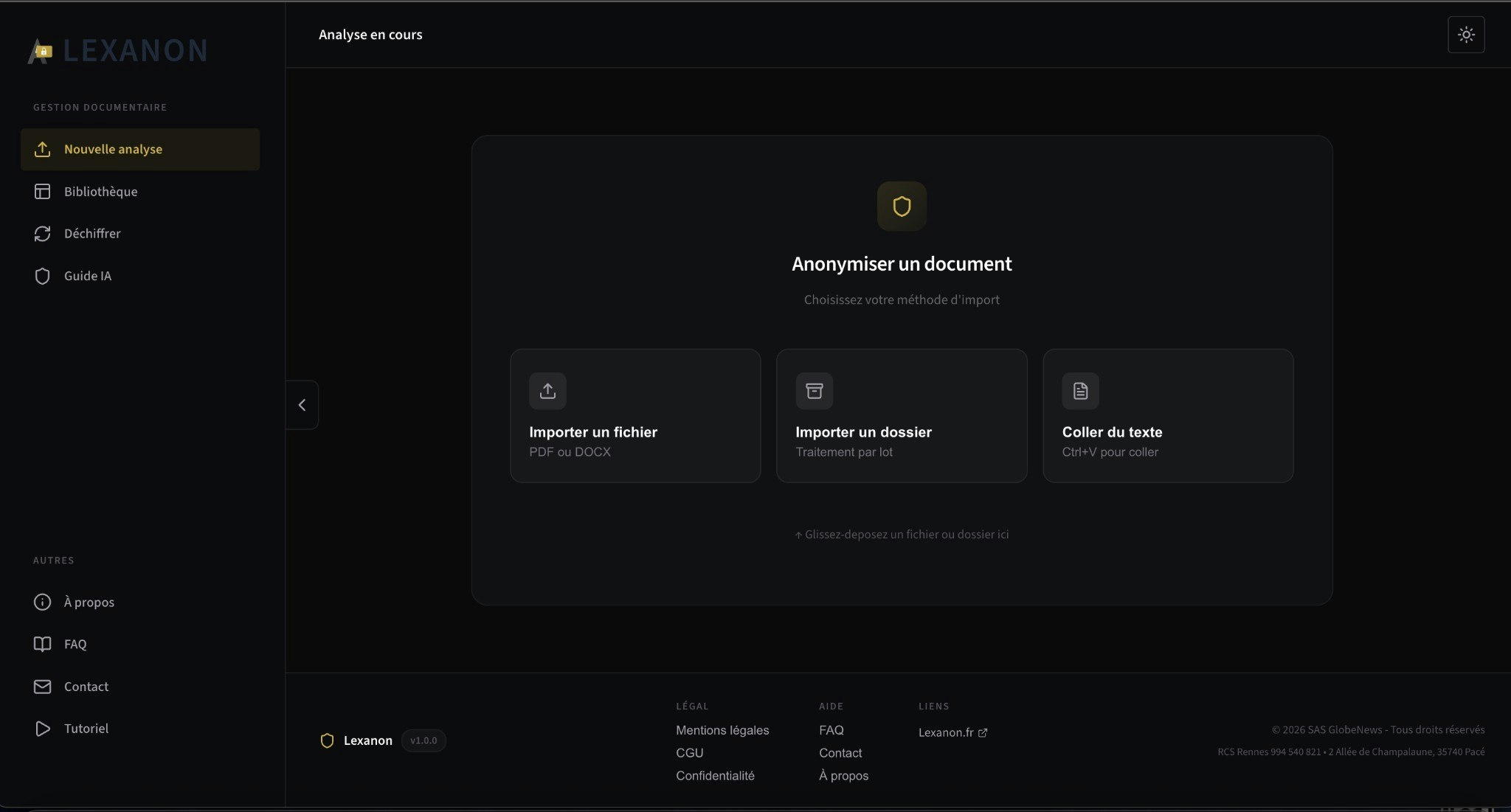Open the Mentions légales link
Screen dimensions: 1511x812
pyautogui.click(x=722, y=730)
